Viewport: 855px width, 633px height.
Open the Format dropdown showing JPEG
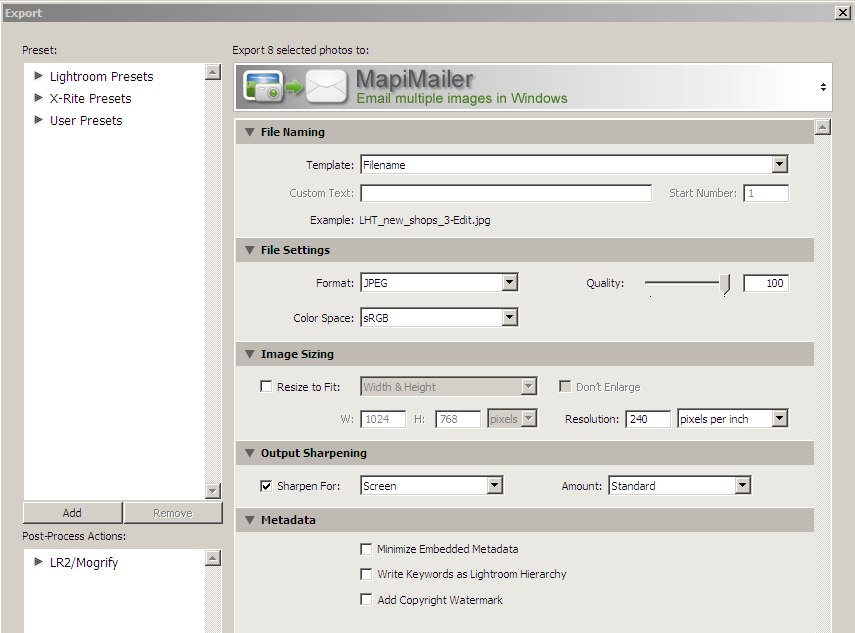[439, 283]
